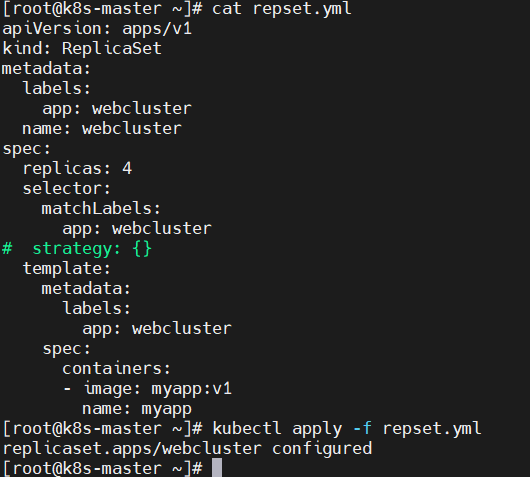Image resolution: width=530 pixels, height=477 pixels.
Task: Click the 'cat repset.yml' command text
Action: click(282, 9)
